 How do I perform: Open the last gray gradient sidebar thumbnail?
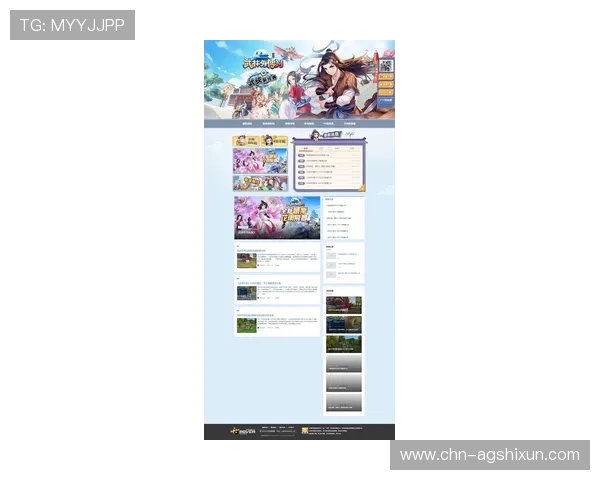coord(344,403)
